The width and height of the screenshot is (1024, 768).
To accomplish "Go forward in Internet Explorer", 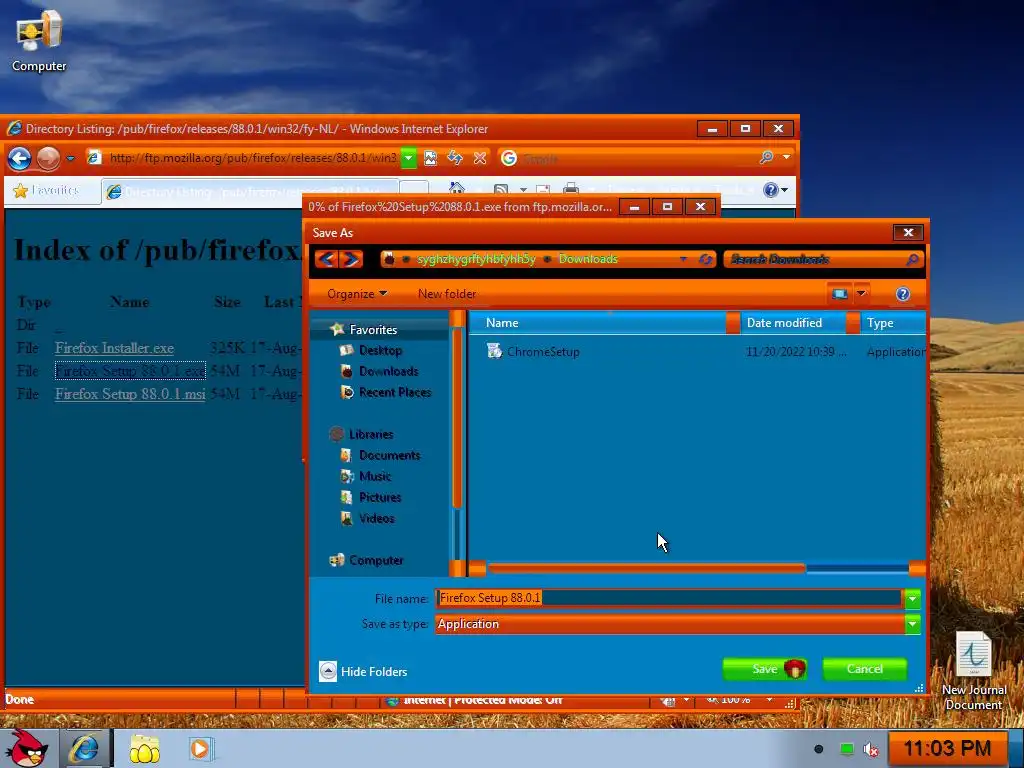I will point(48,158).
